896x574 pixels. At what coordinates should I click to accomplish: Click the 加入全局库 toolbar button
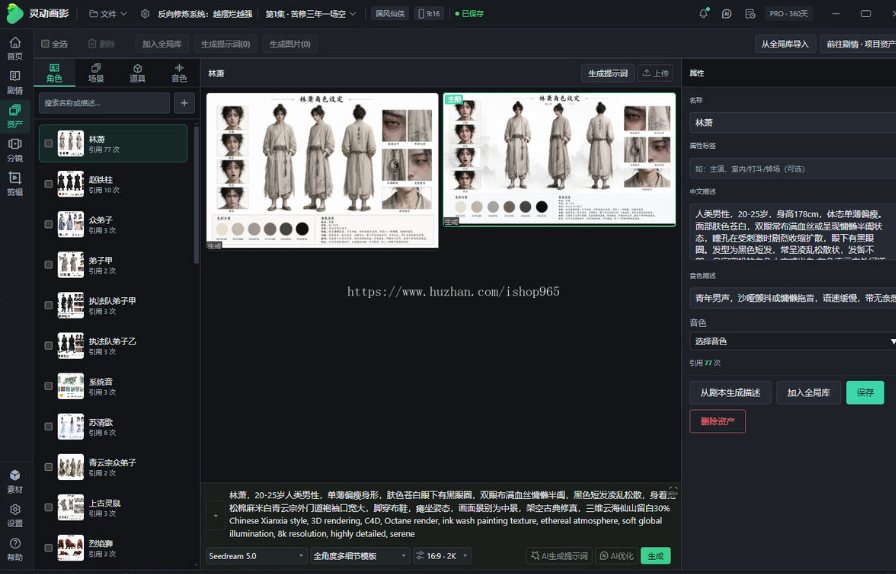[x=162, y=44]
